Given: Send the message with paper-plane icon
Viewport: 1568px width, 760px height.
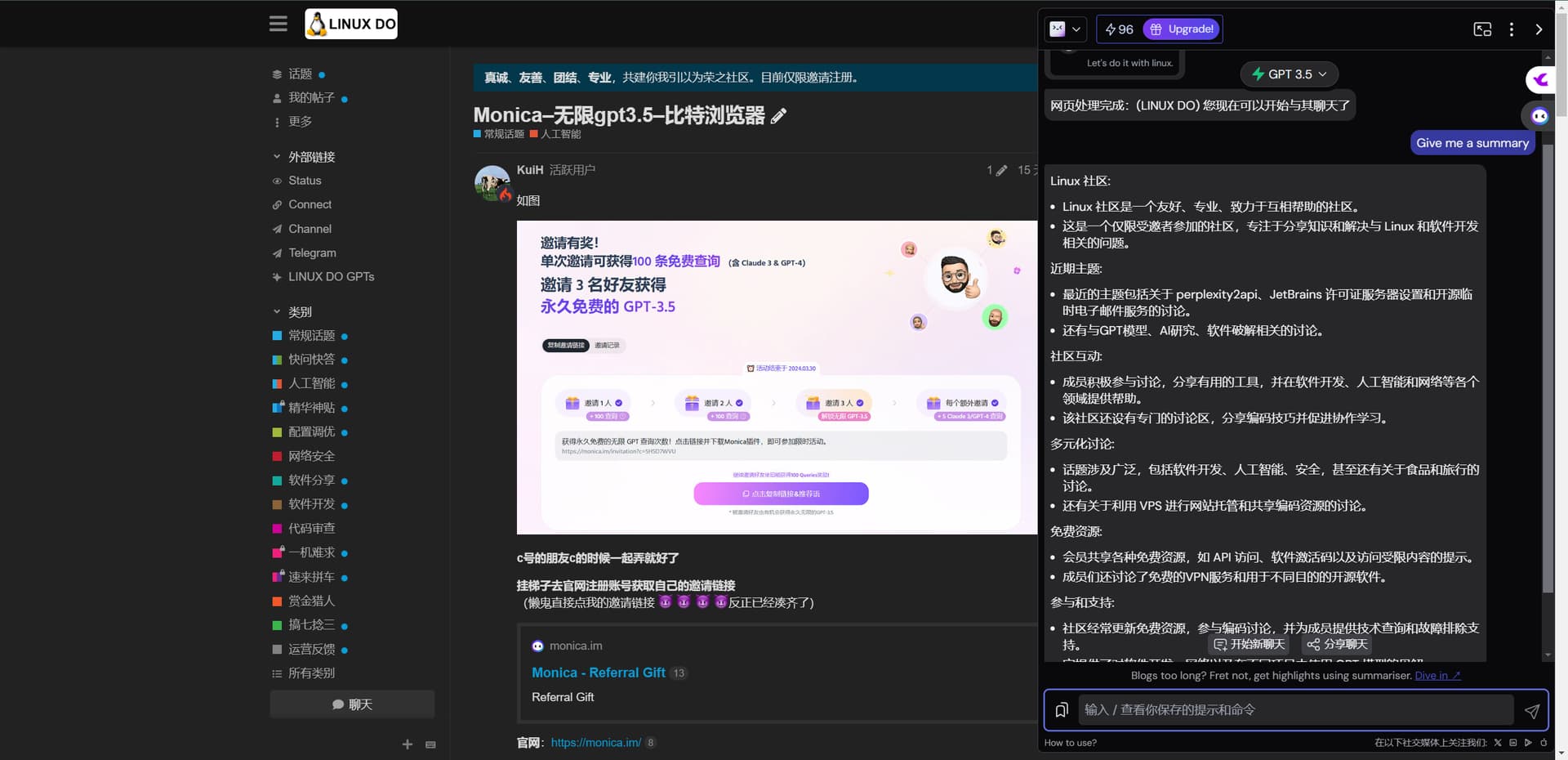Looking at the screenshot, I should [1531, 711].
